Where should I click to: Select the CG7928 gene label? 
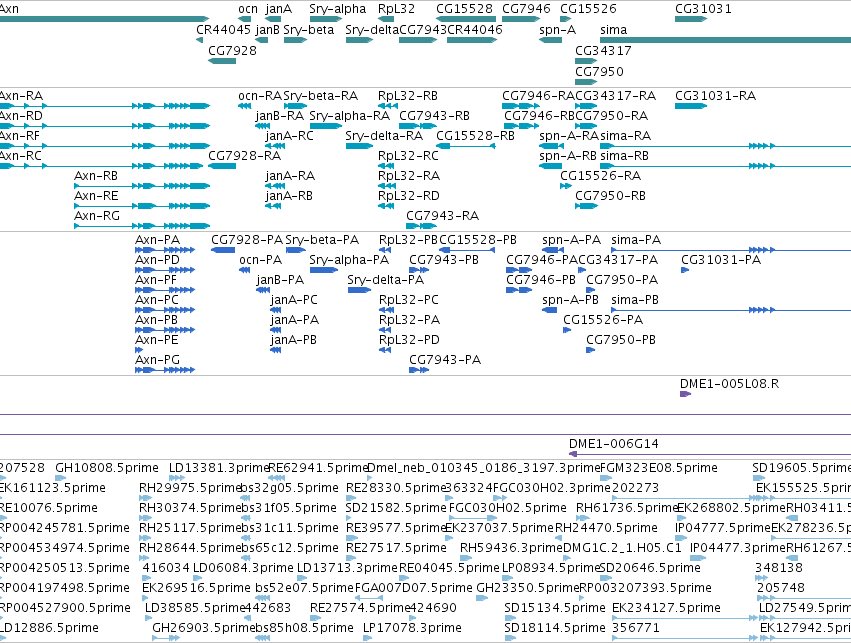232,51
